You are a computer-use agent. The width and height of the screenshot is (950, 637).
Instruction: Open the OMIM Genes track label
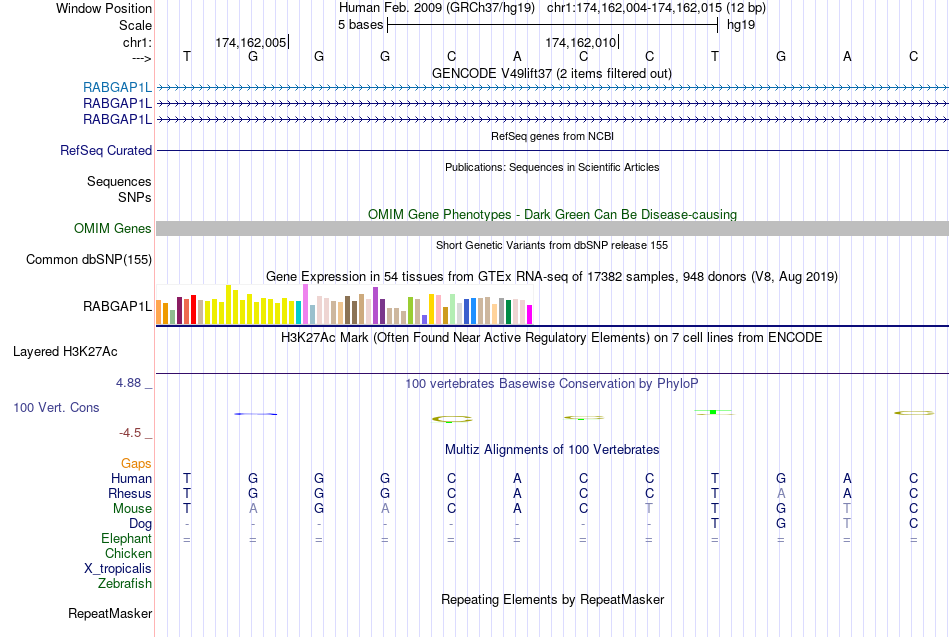coord(113,228)
